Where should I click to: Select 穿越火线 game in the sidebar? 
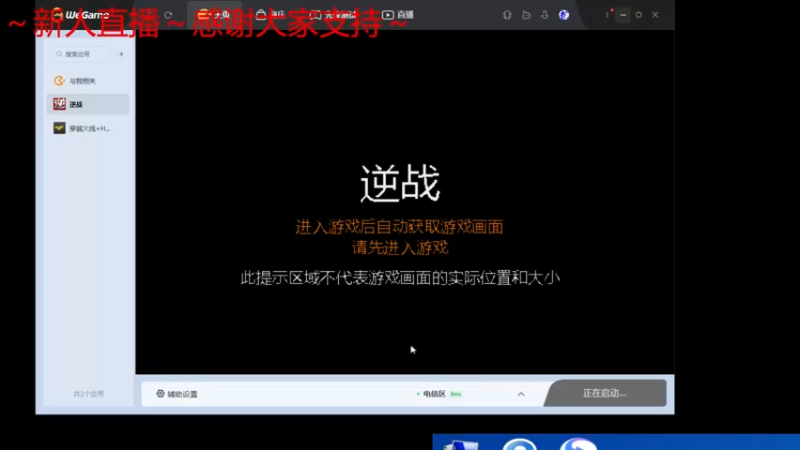(x=87, y=128)
